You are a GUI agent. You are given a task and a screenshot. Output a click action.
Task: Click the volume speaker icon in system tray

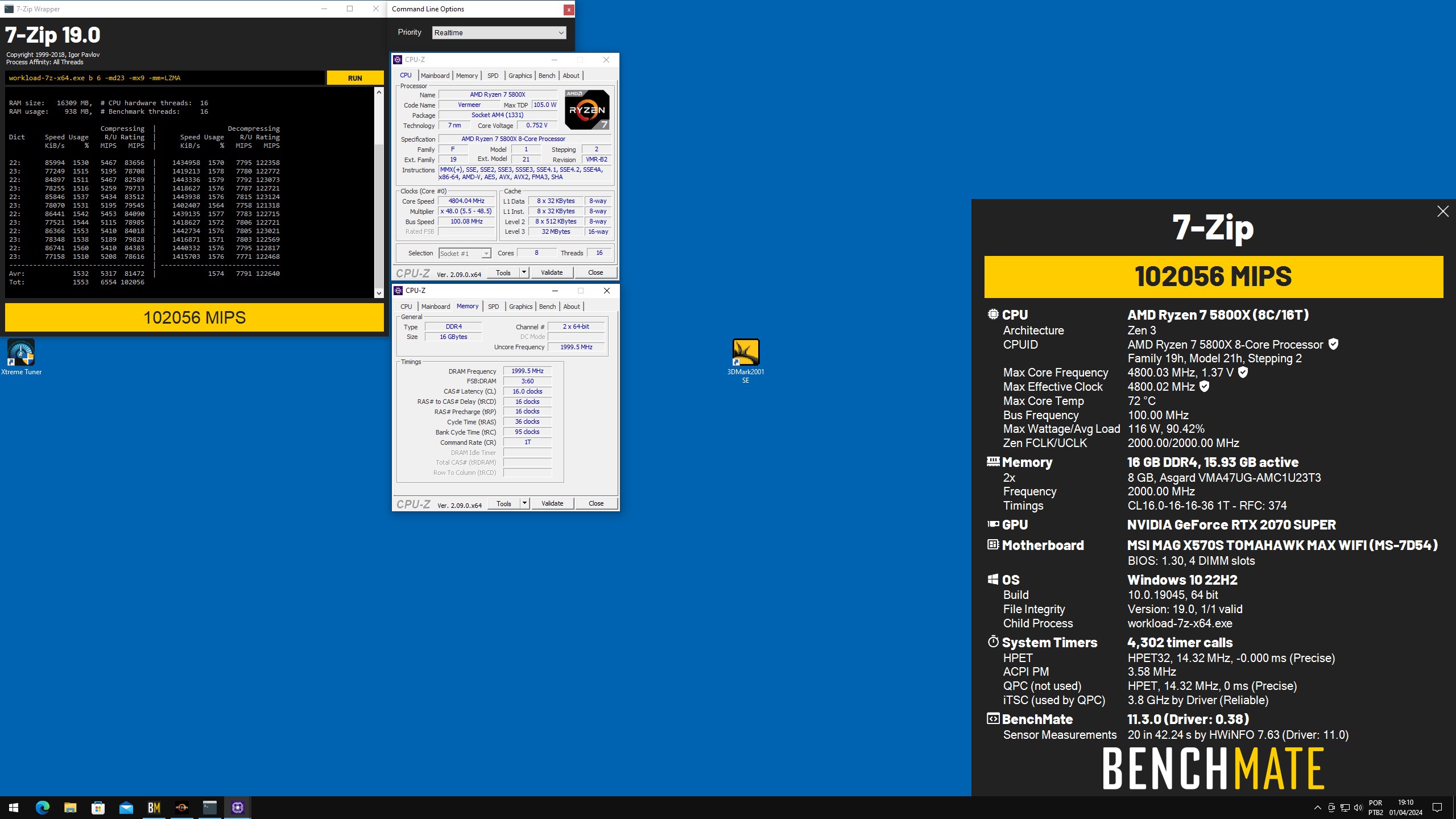[1358, 808]
